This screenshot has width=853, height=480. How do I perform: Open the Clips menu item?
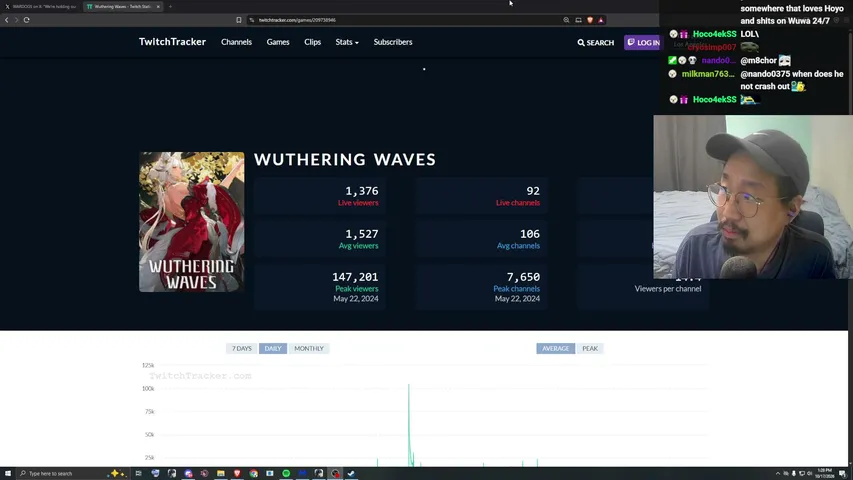tap(312, 42)
